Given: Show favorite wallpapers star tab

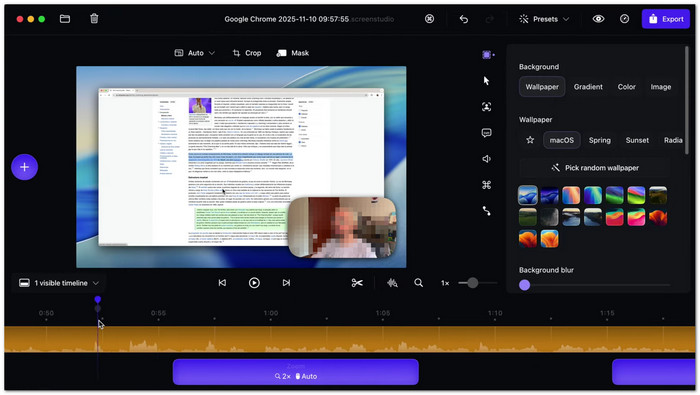Looking at the screenshot, I should [530, 140].
